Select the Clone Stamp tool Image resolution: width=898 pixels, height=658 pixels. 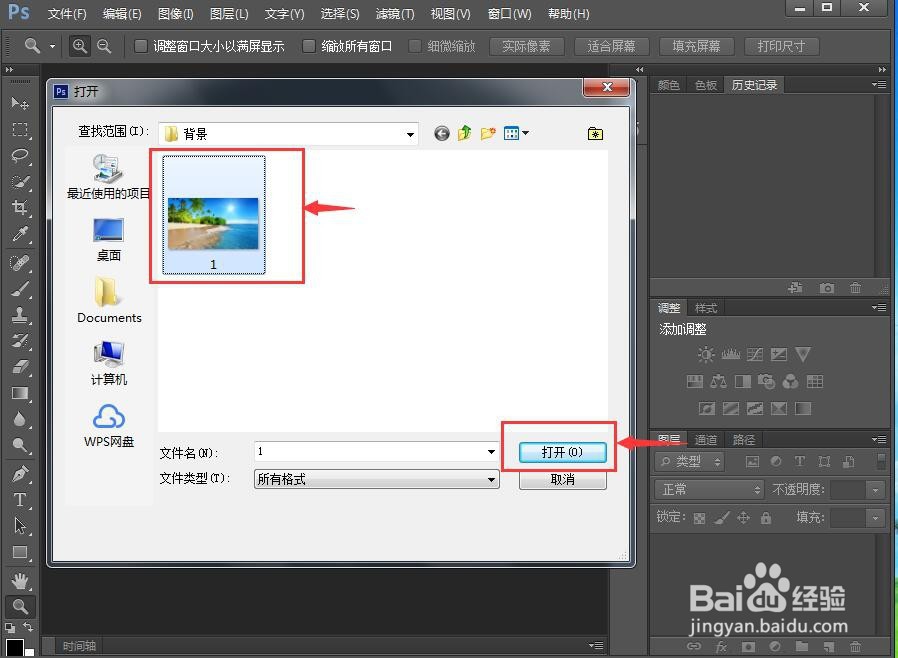click(20, 313)
